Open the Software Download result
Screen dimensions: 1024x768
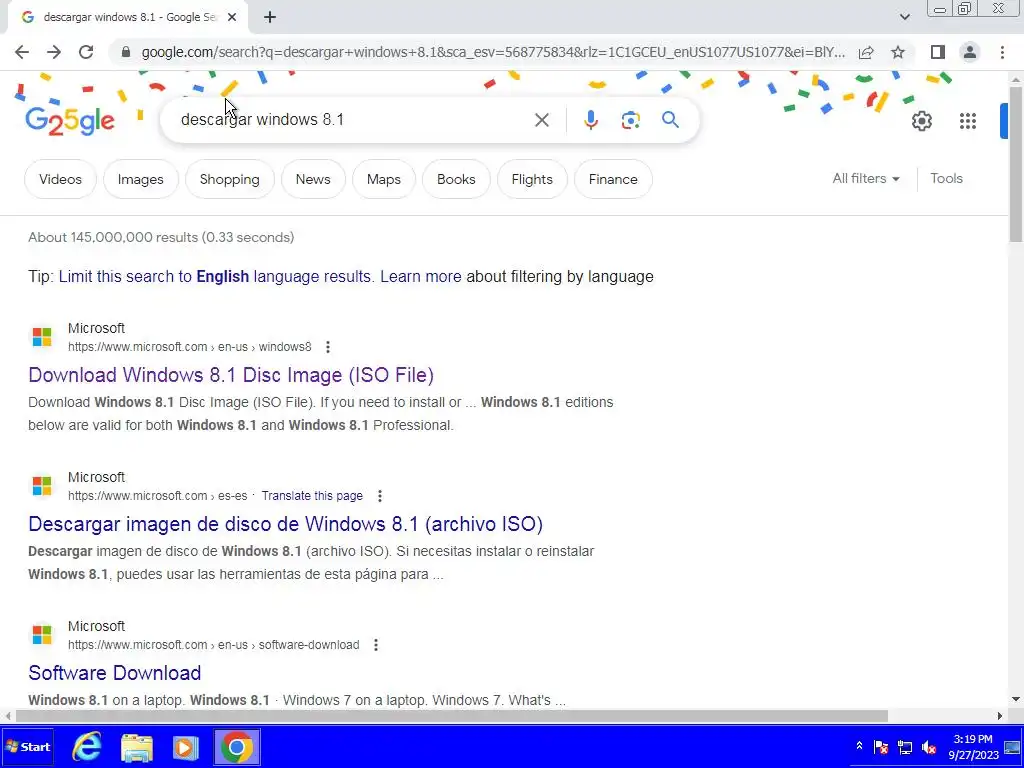coord(114,673)
